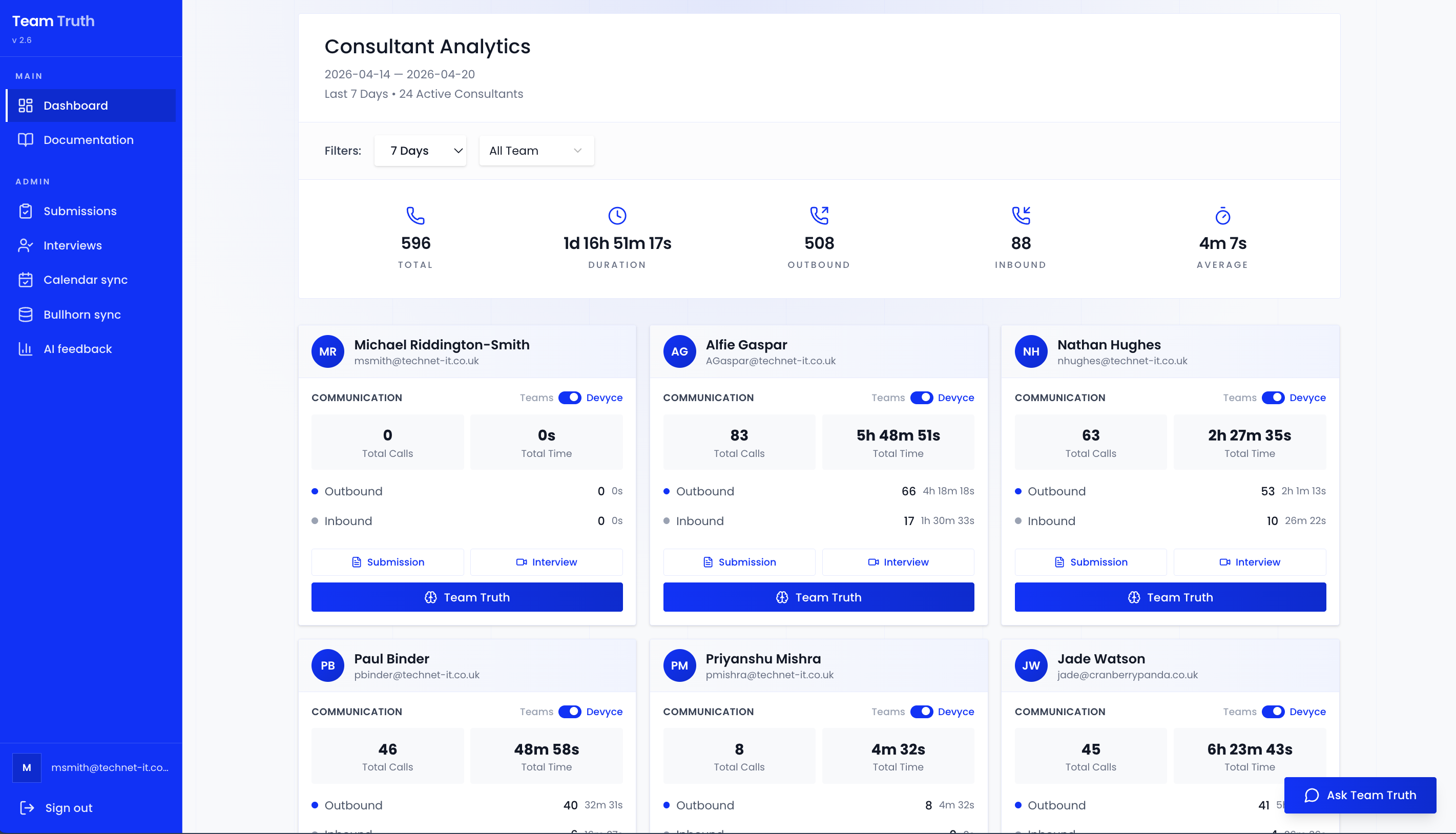Open the 7 Days period dropdown
The image size is (1456, 834).
[420, 151]
